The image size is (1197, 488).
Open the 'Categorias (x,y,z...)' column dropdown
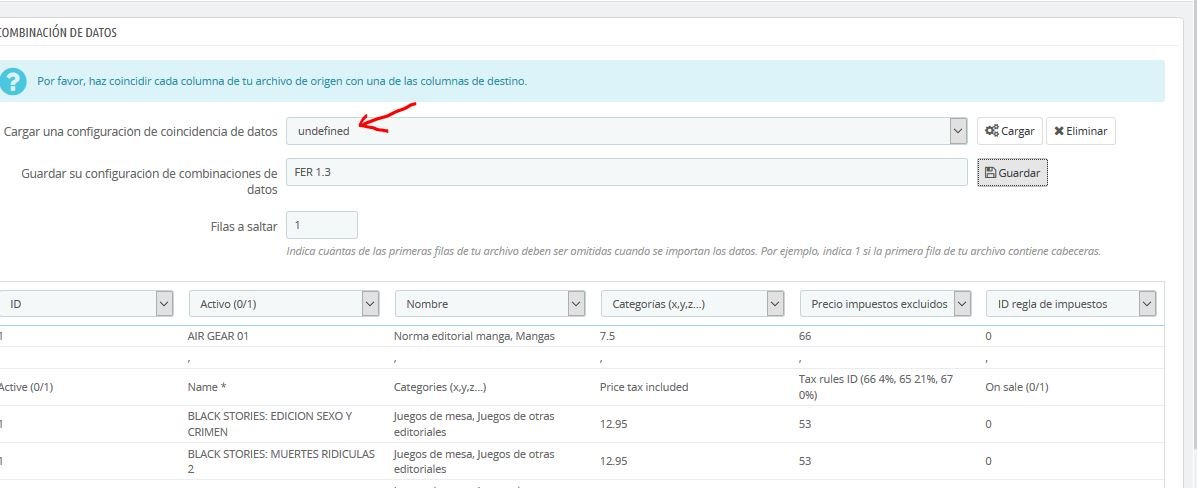tap(692, 304)
